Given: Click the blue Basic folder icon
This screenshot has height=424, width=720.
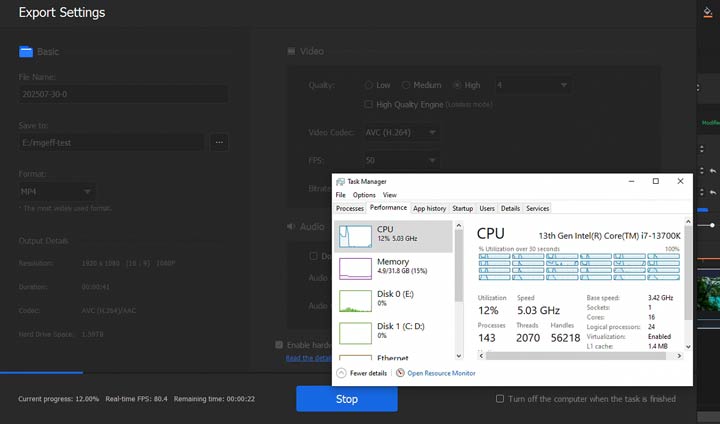Looking at the screenshot, I should click(26, 52).
